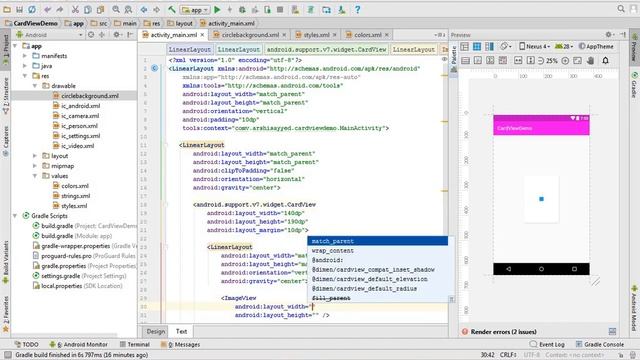Select wrap_content from autocomplete list

pyautogui.click(x=378, y=251)
